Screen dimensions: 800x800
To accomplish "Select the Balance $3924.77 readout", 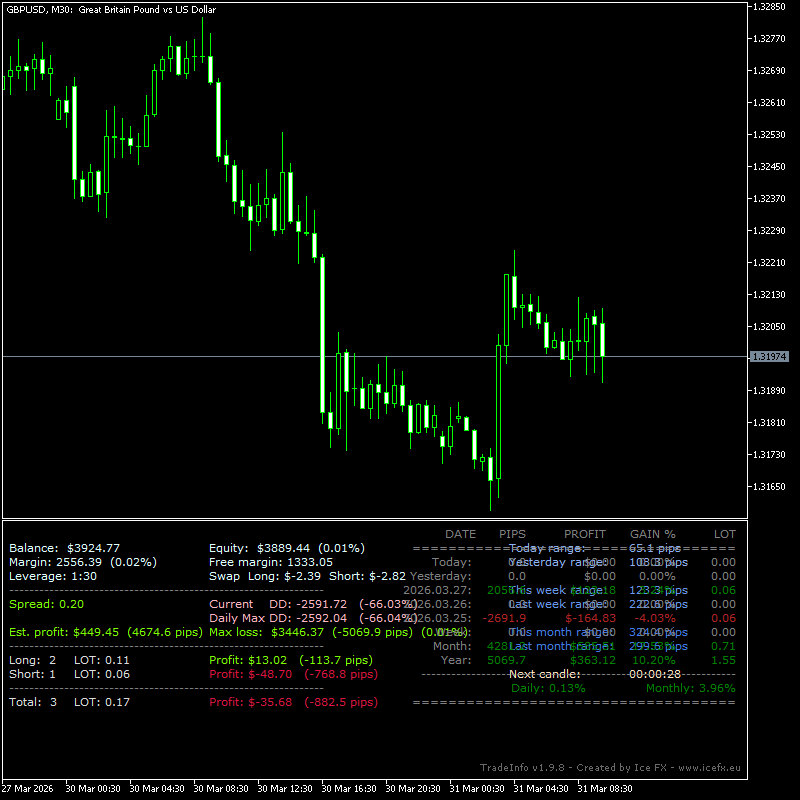I will (x=64, y=548).
